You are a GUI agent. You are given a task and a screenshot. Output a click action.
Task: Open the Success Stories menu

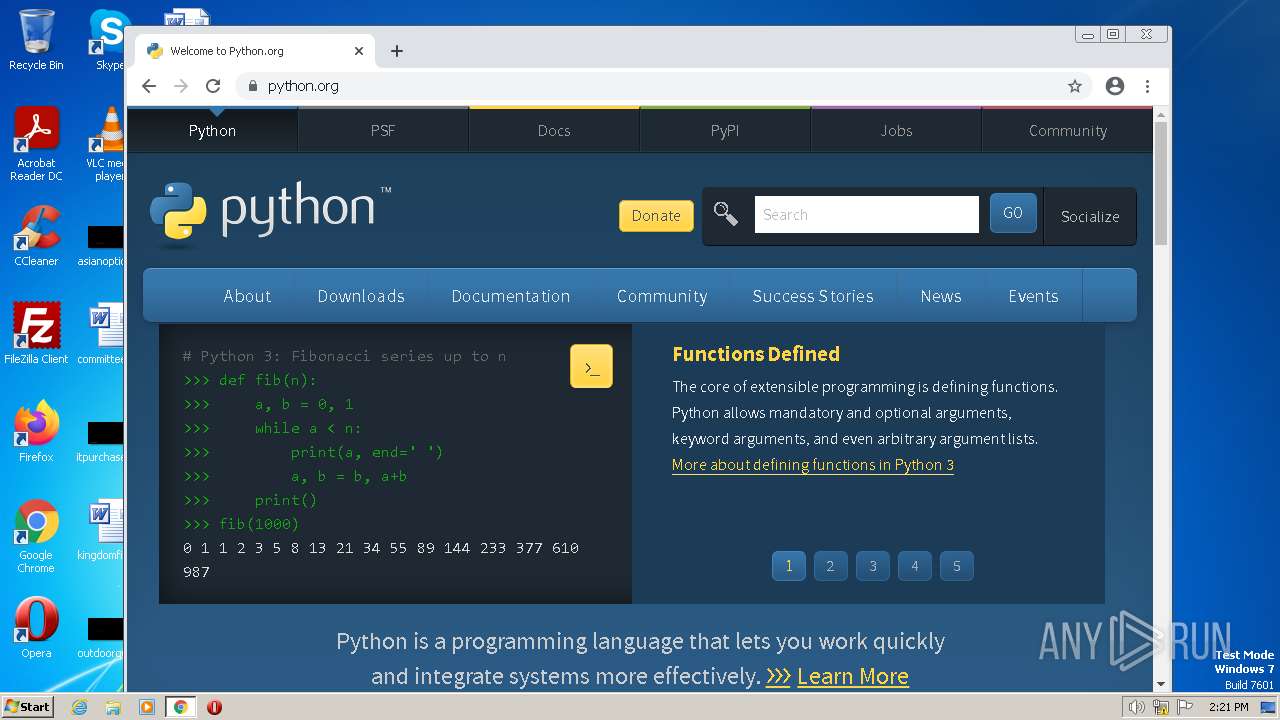click(x=813, y=296)
